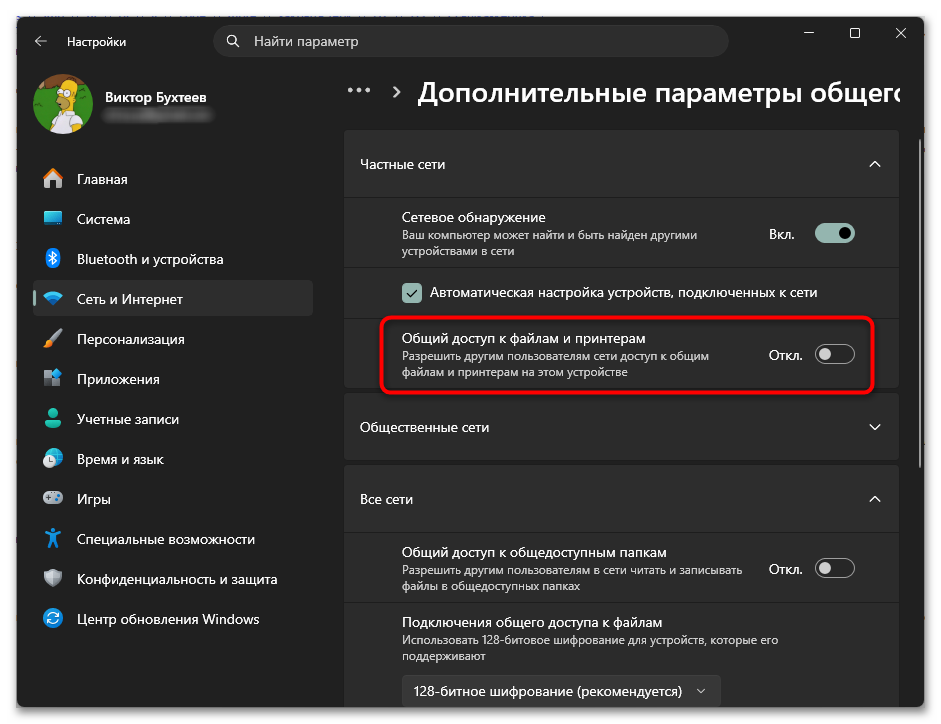Screen dimensions: 941x724
Task: Select Bluetooth и устройства
Action: click(173, 259)
